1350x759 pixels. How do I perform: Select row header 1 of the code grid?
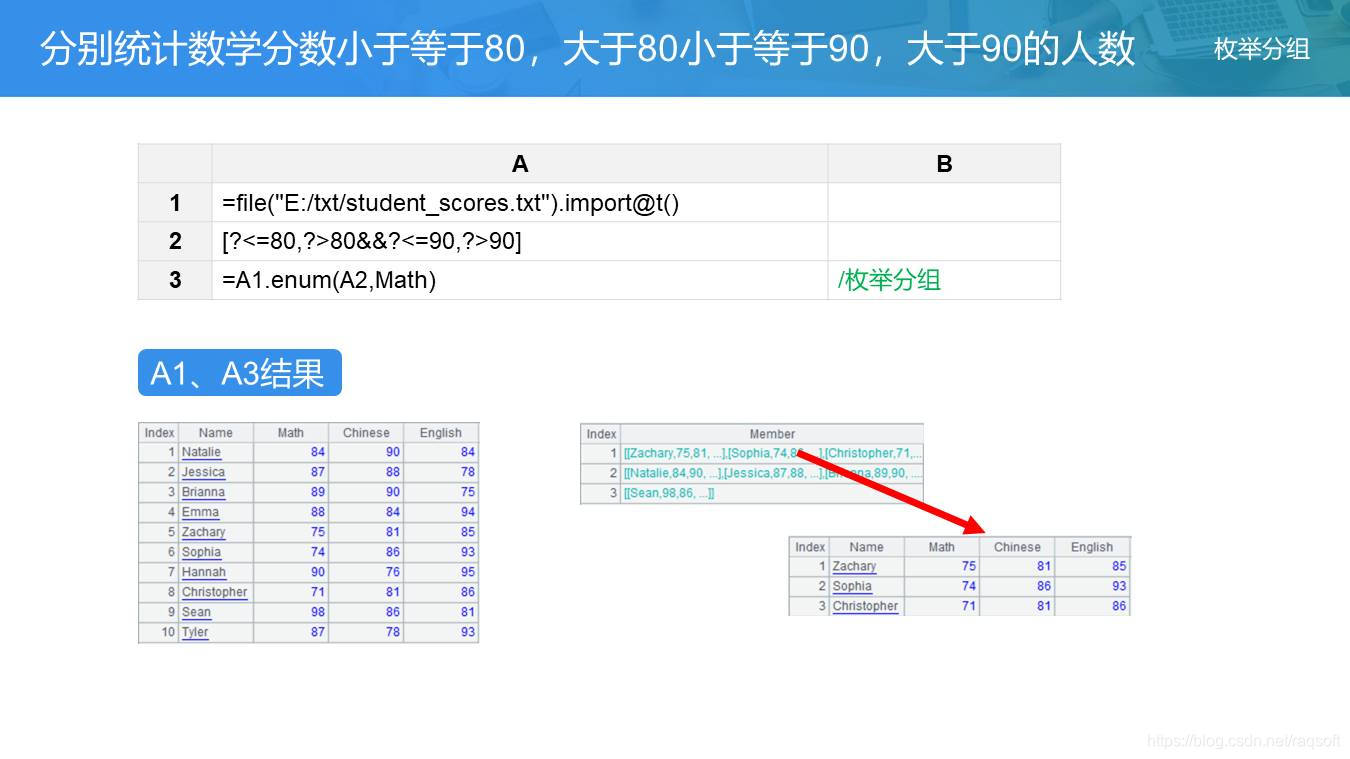175,203
